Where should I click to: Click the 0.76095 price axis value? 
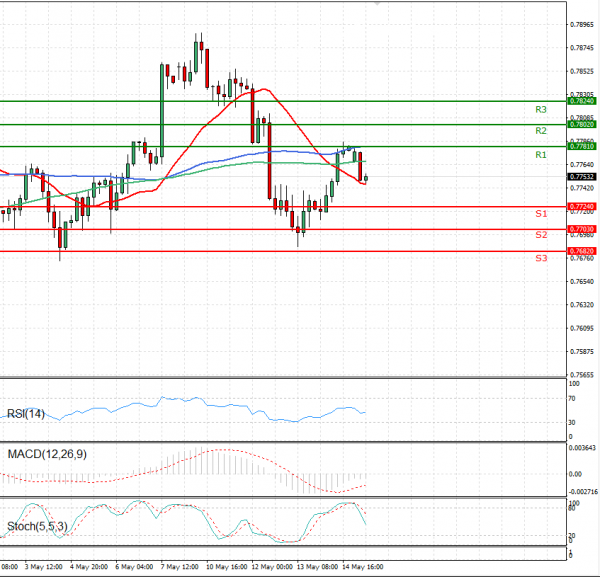tap(582, 328)
